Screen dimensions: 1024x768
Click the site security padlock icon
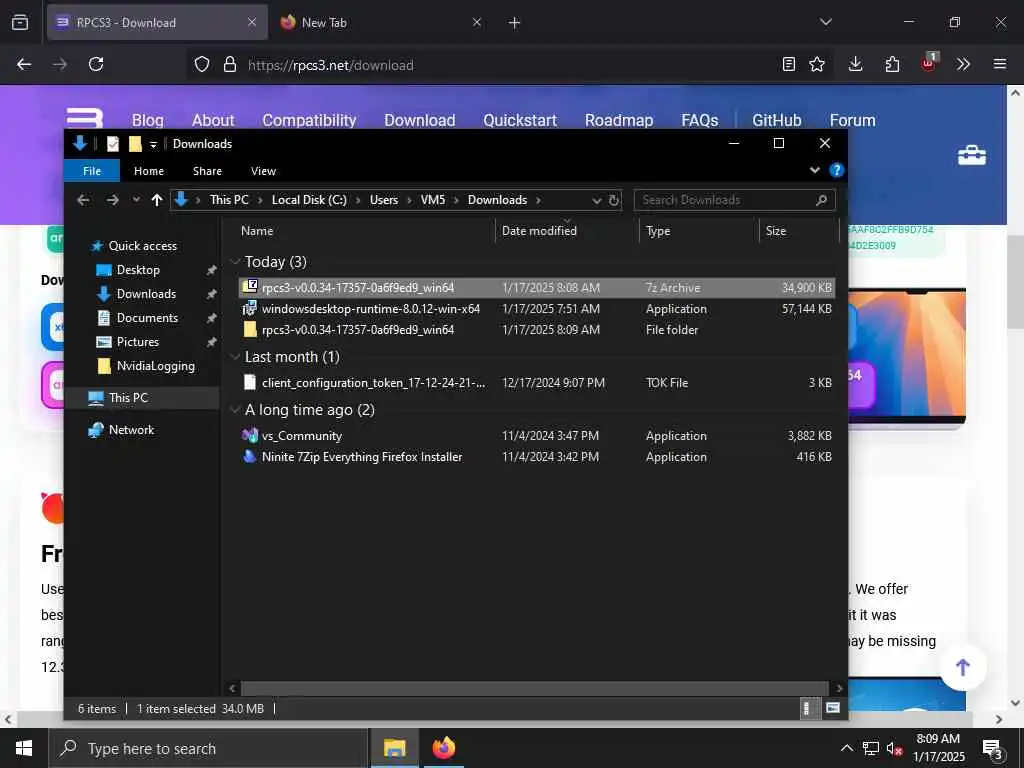point(229,65)
